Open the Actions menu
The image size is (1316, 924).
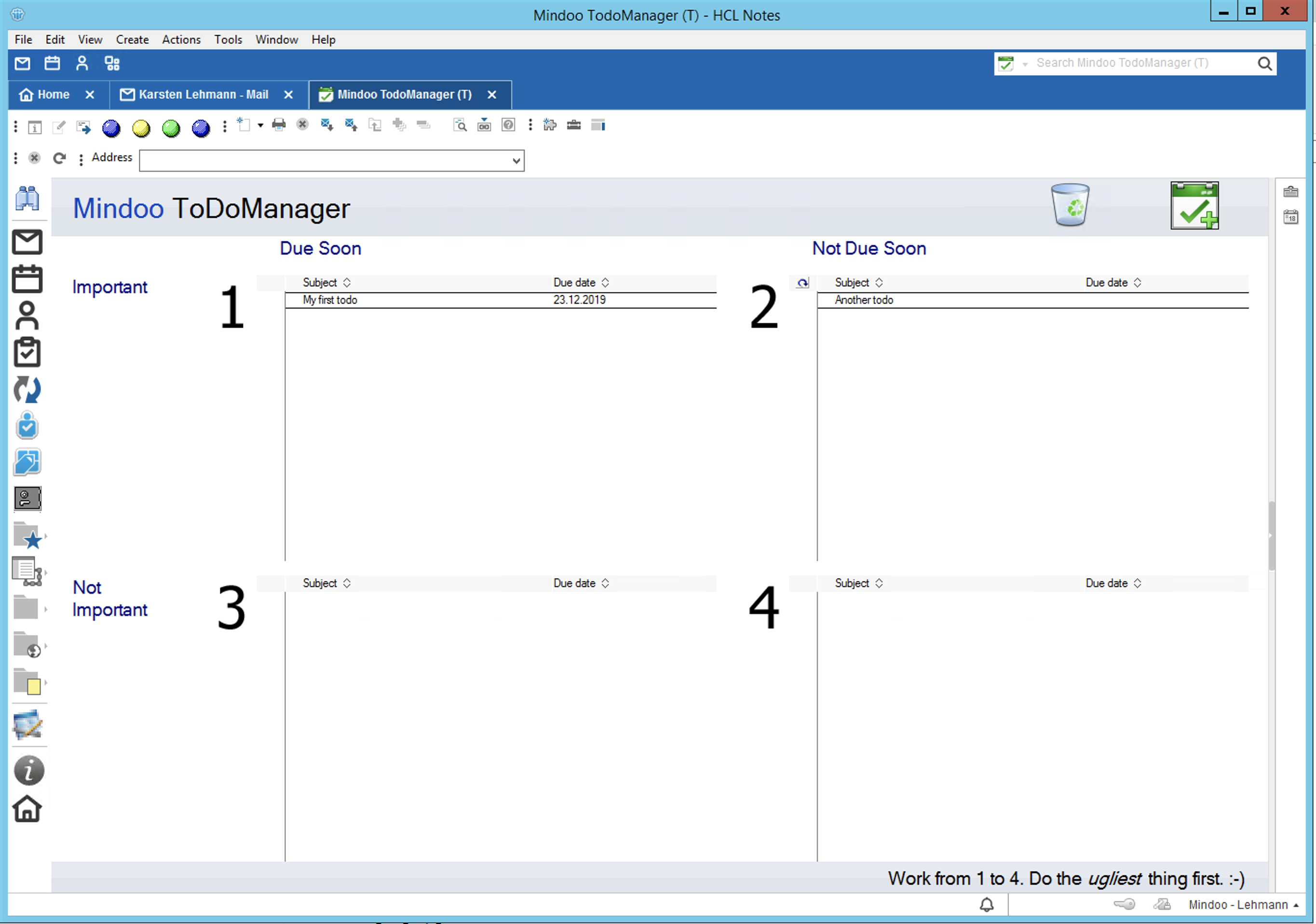pos(181,40)
